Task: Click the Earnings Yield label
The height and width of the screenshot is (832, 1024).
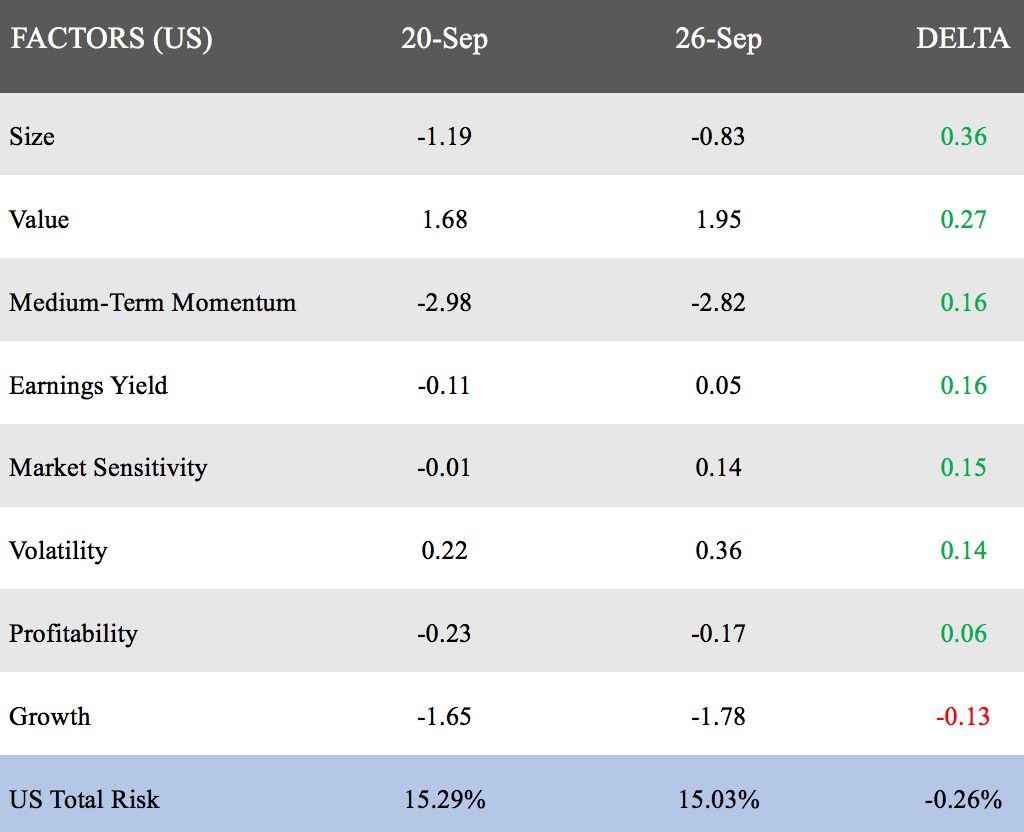Action: point(88,385)
